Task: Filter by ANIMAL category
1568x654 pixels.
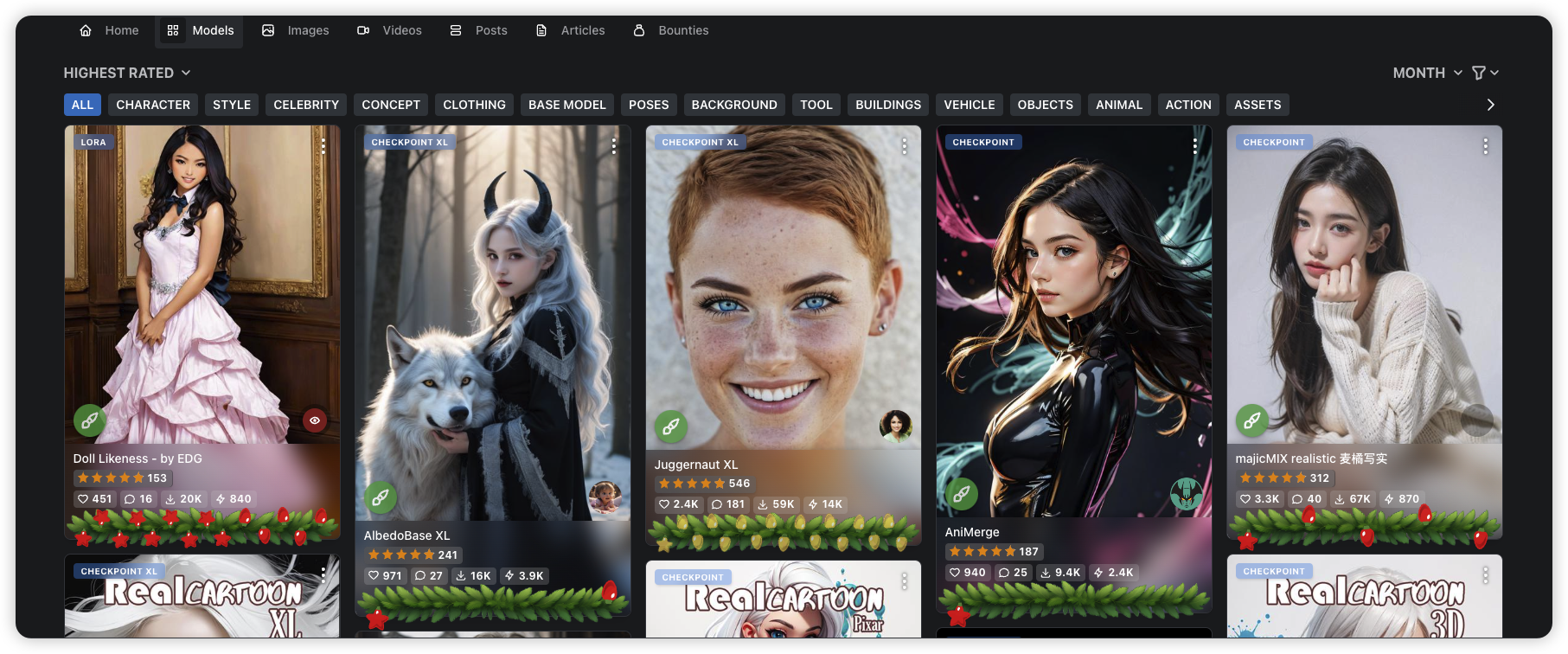Action: click(1119, 105)
